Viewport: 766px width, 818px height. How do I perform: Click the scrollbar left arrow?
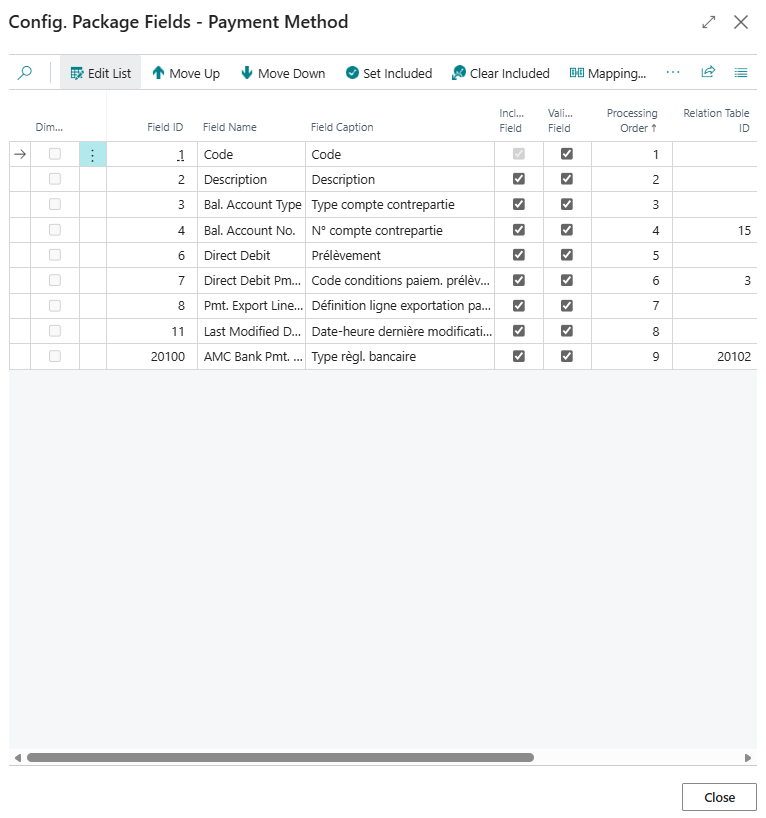click(18, 757)
